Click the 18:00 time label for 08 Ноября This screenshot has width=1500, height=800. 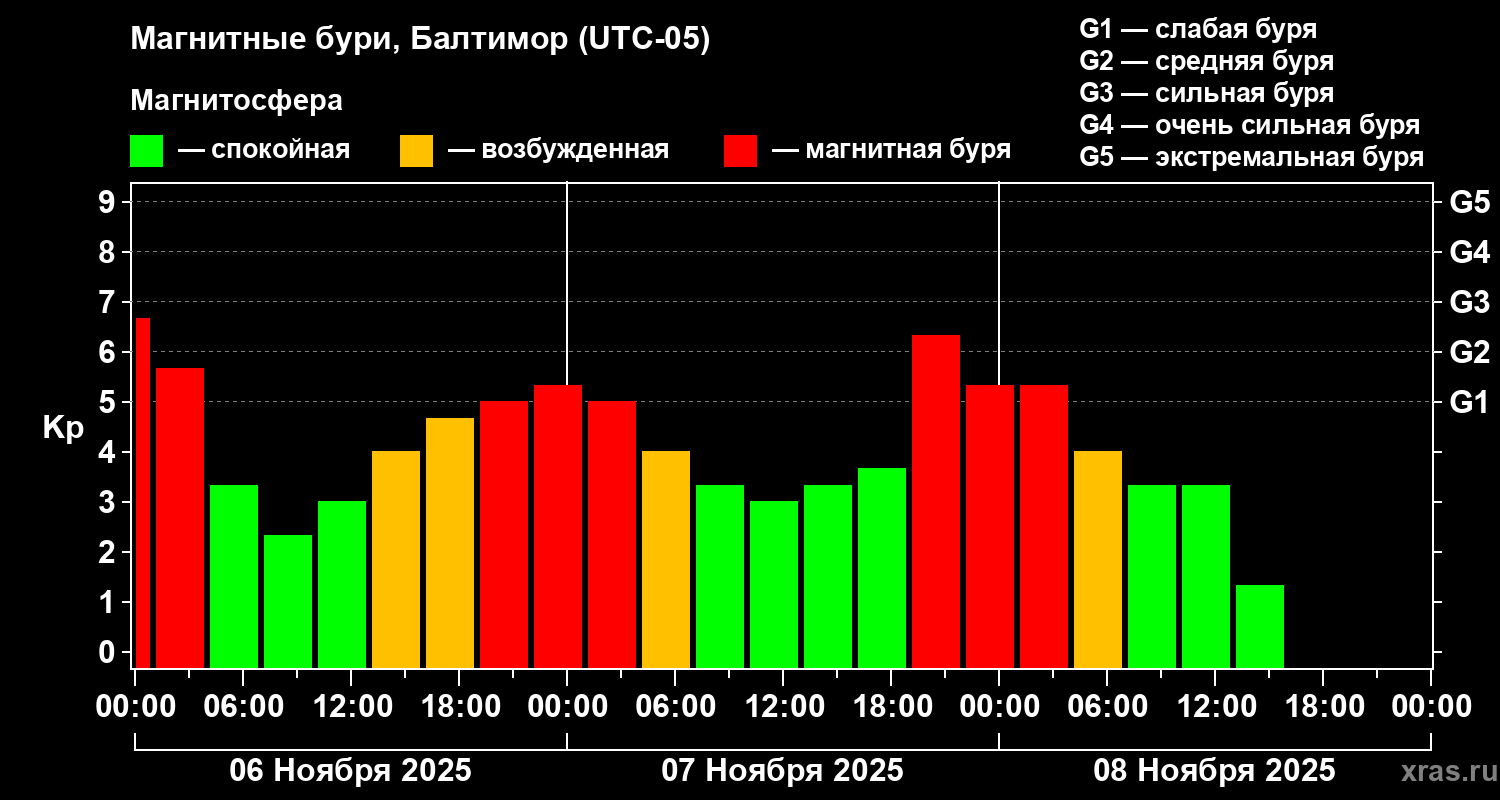pyautogui.click(x=1323, y=707)
